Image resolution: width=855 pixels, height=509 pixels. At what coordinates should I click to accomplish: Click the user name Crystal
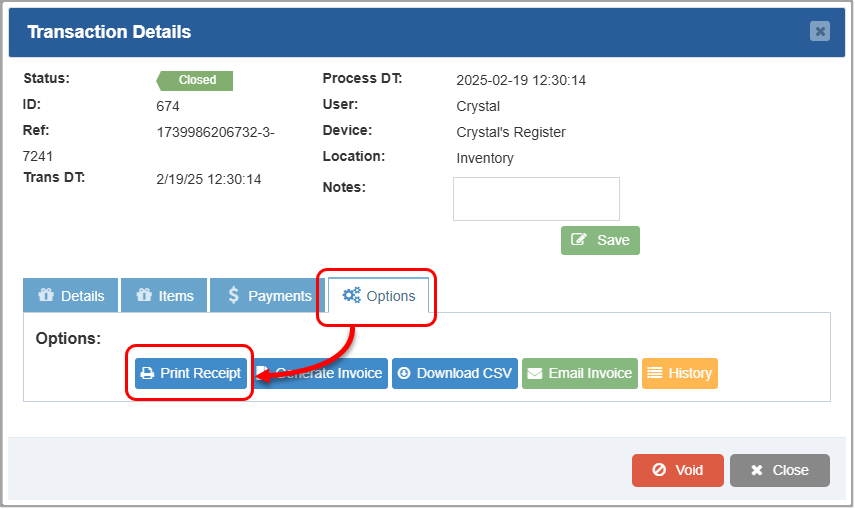tap(478, 106)
